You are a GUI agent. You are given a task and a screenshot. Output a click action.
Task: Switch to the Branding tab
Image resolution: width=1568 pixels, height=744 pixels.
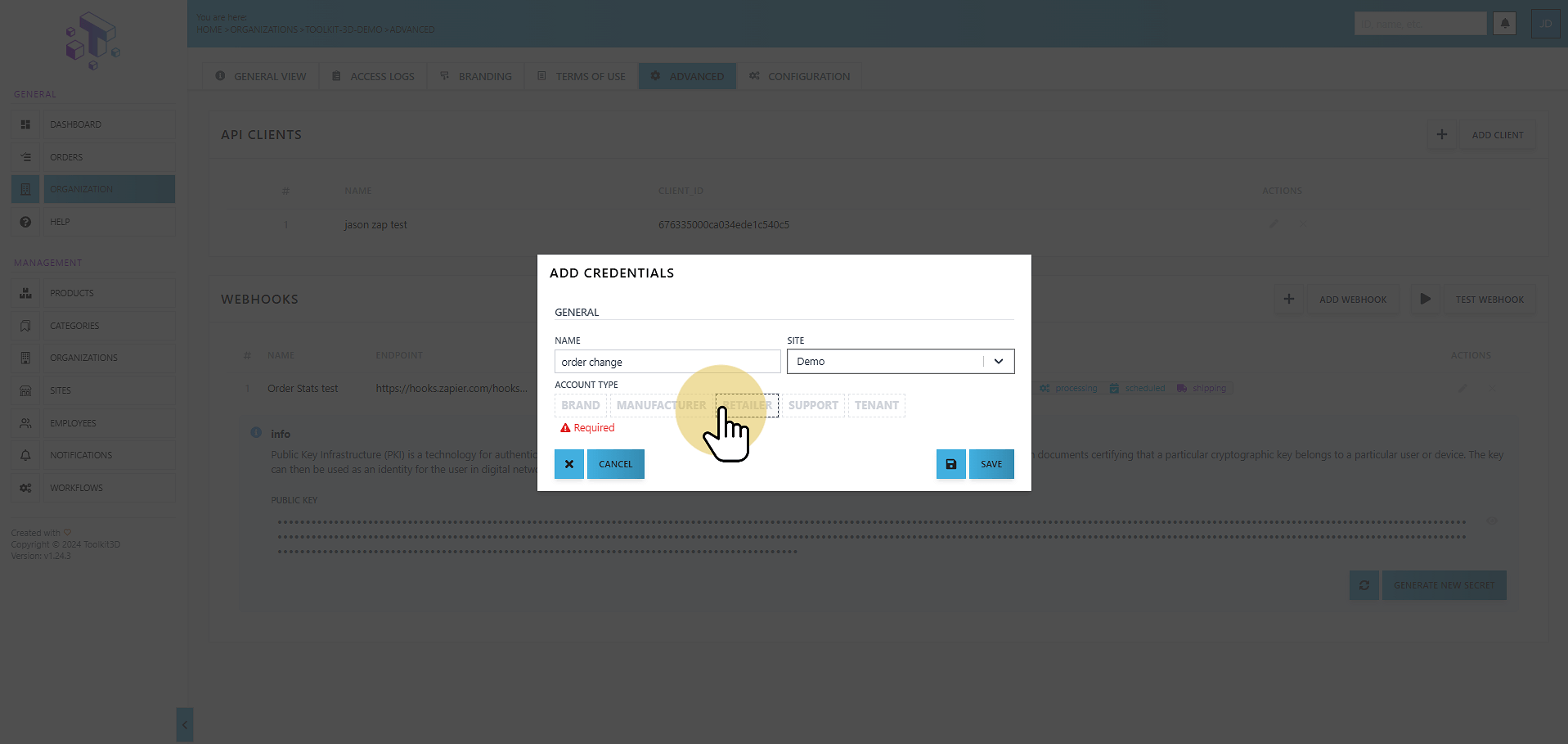[476, 76]
